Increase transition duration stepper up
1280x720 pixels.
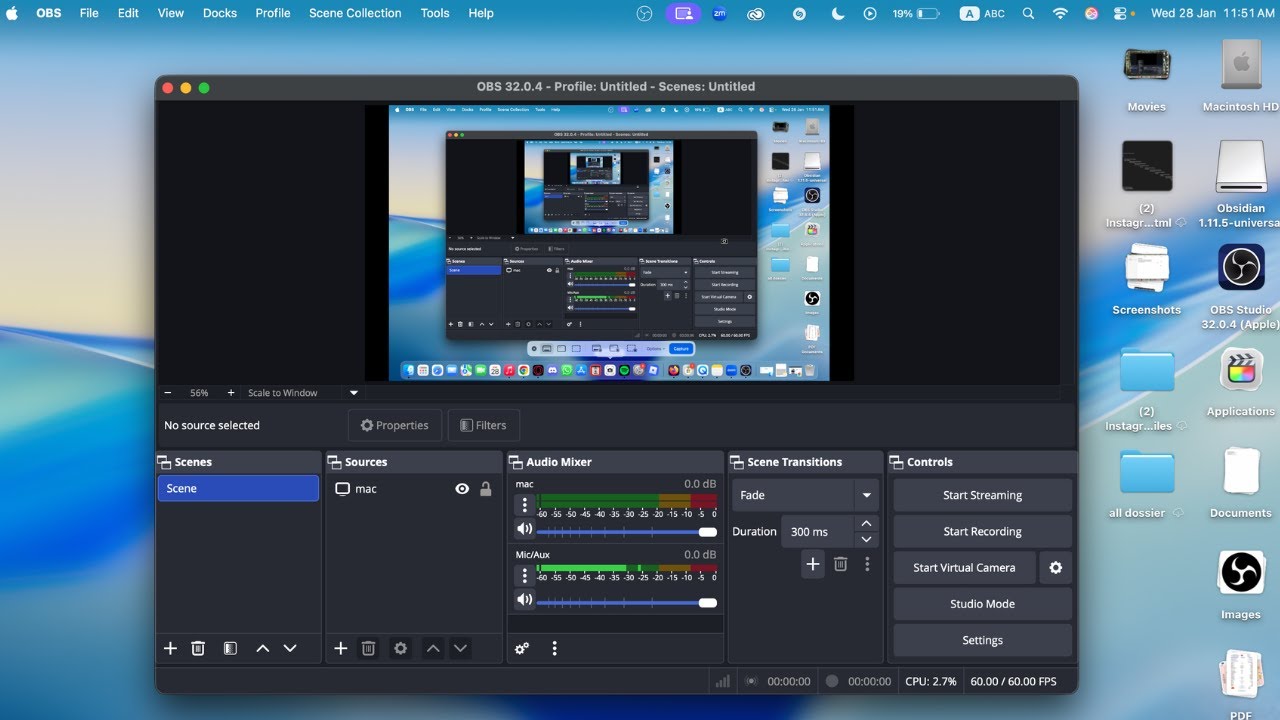[867, 523]
